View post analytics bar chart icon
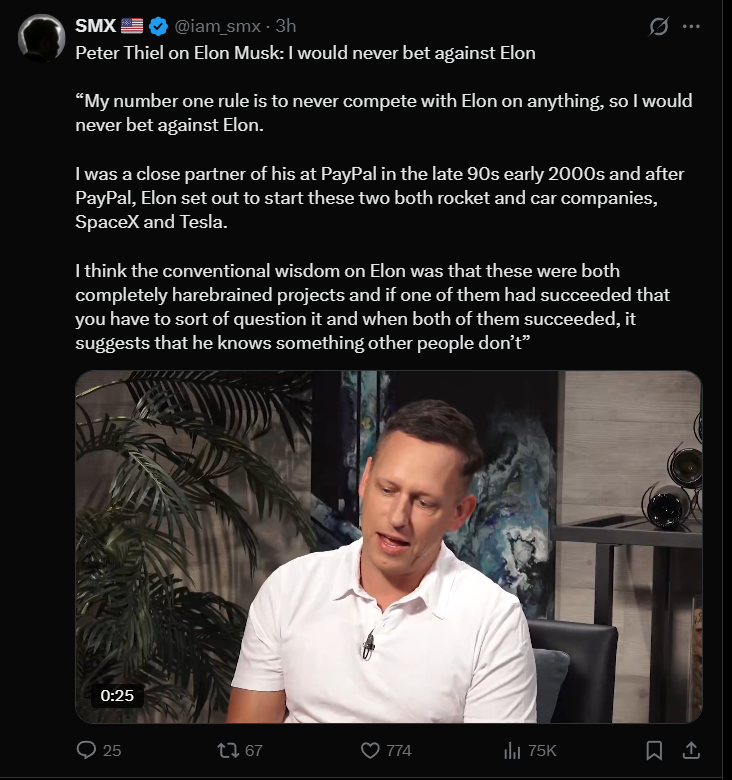The width and height of the screenshot is (732, 780). point(513,750)
